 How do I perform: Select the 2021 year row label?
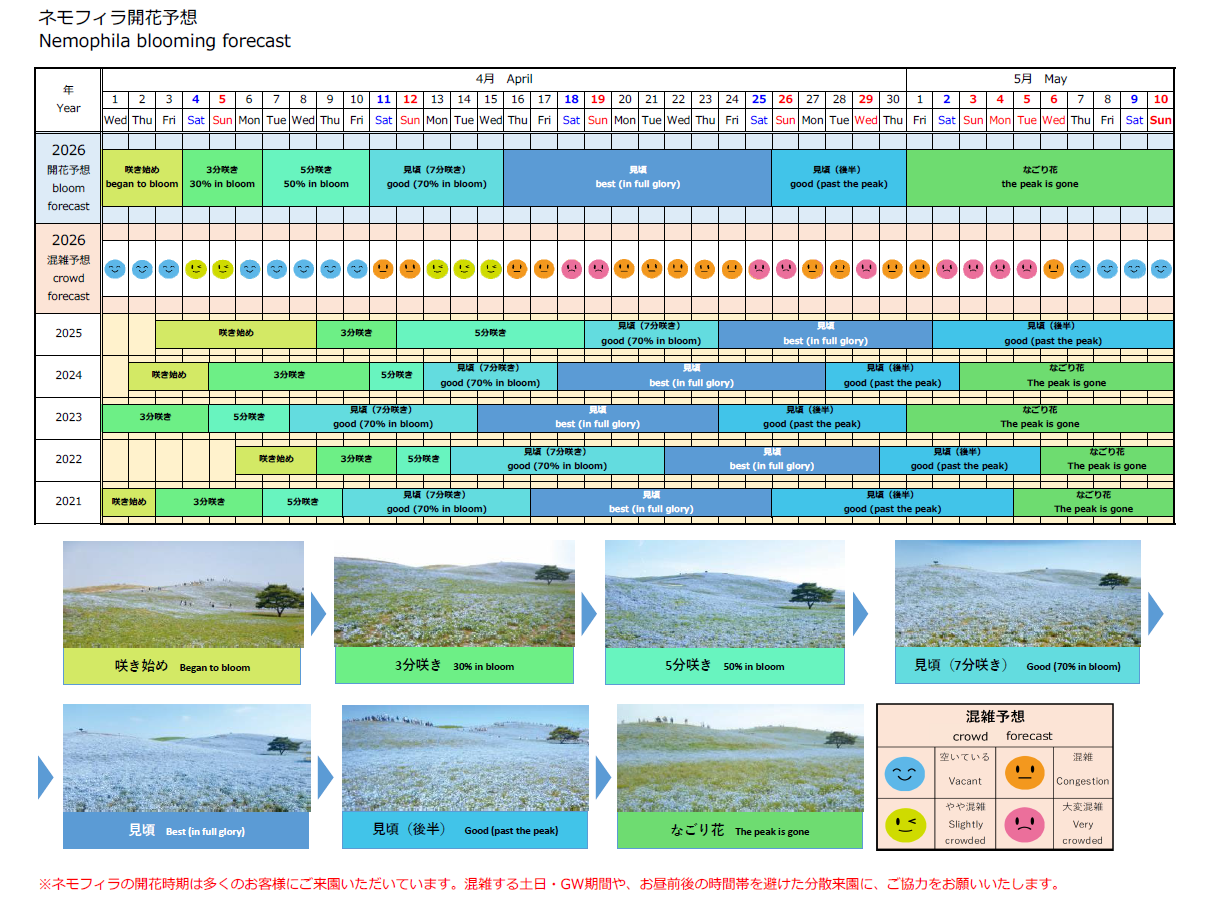68,502
